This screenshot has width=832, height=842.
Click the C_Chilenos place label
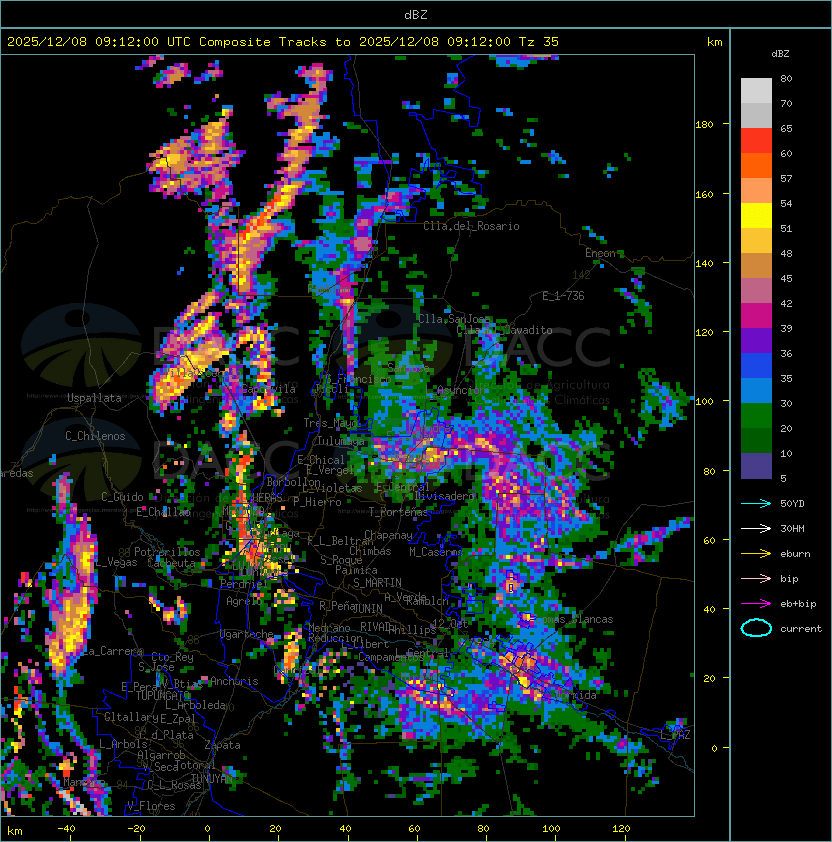[x=95, y=436]
